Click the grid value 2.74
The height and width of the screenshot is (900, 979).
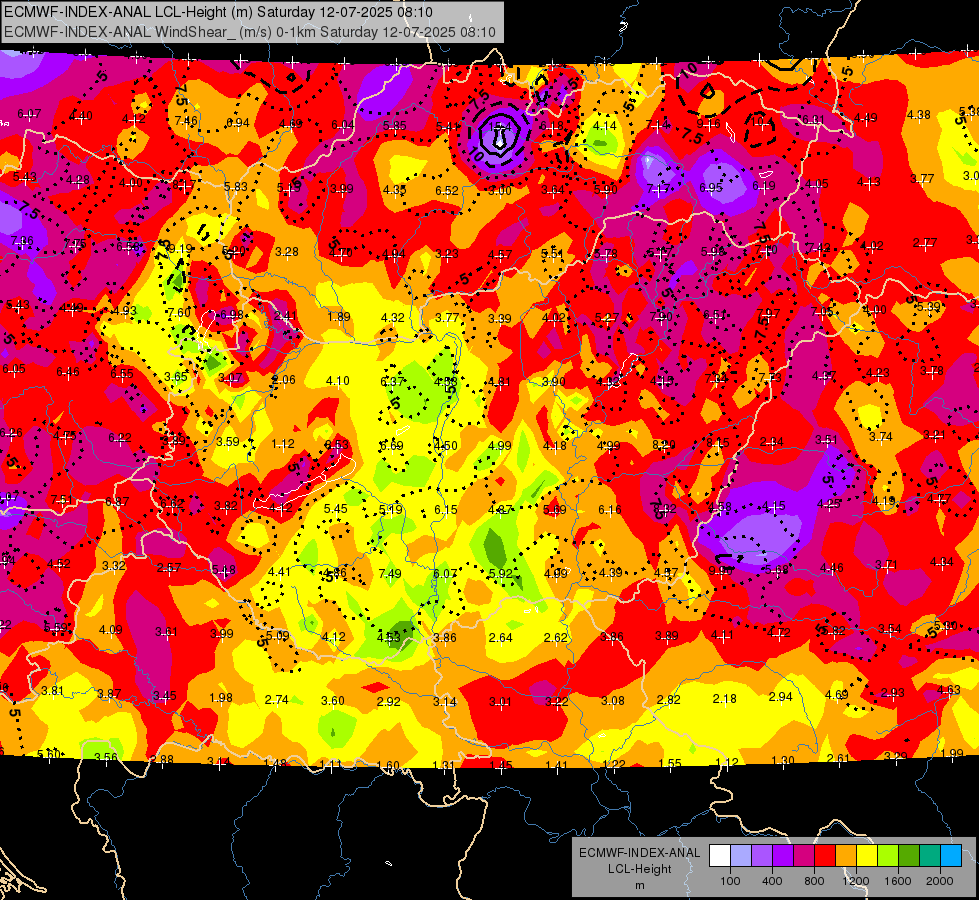click(x=277, y=700)
